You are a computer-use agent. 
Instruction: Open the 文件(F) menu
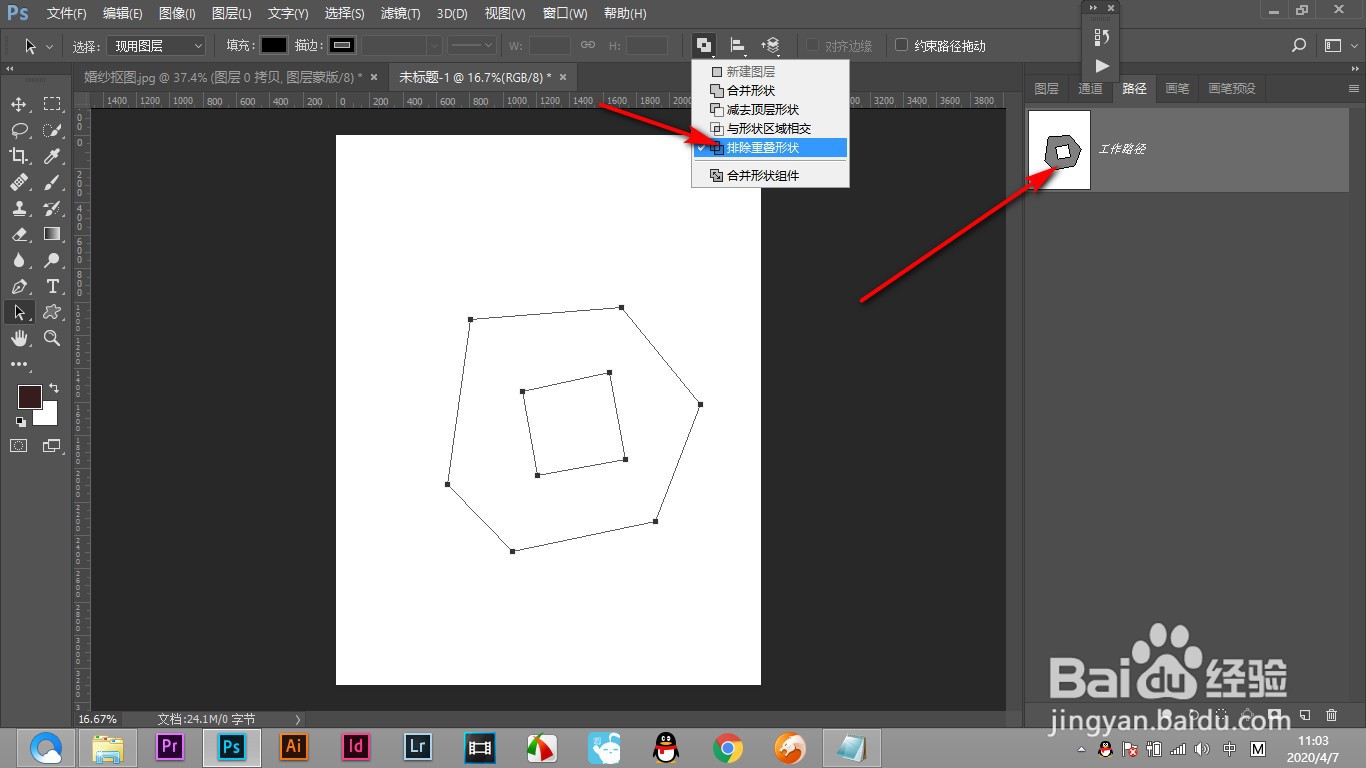(67, 14)
